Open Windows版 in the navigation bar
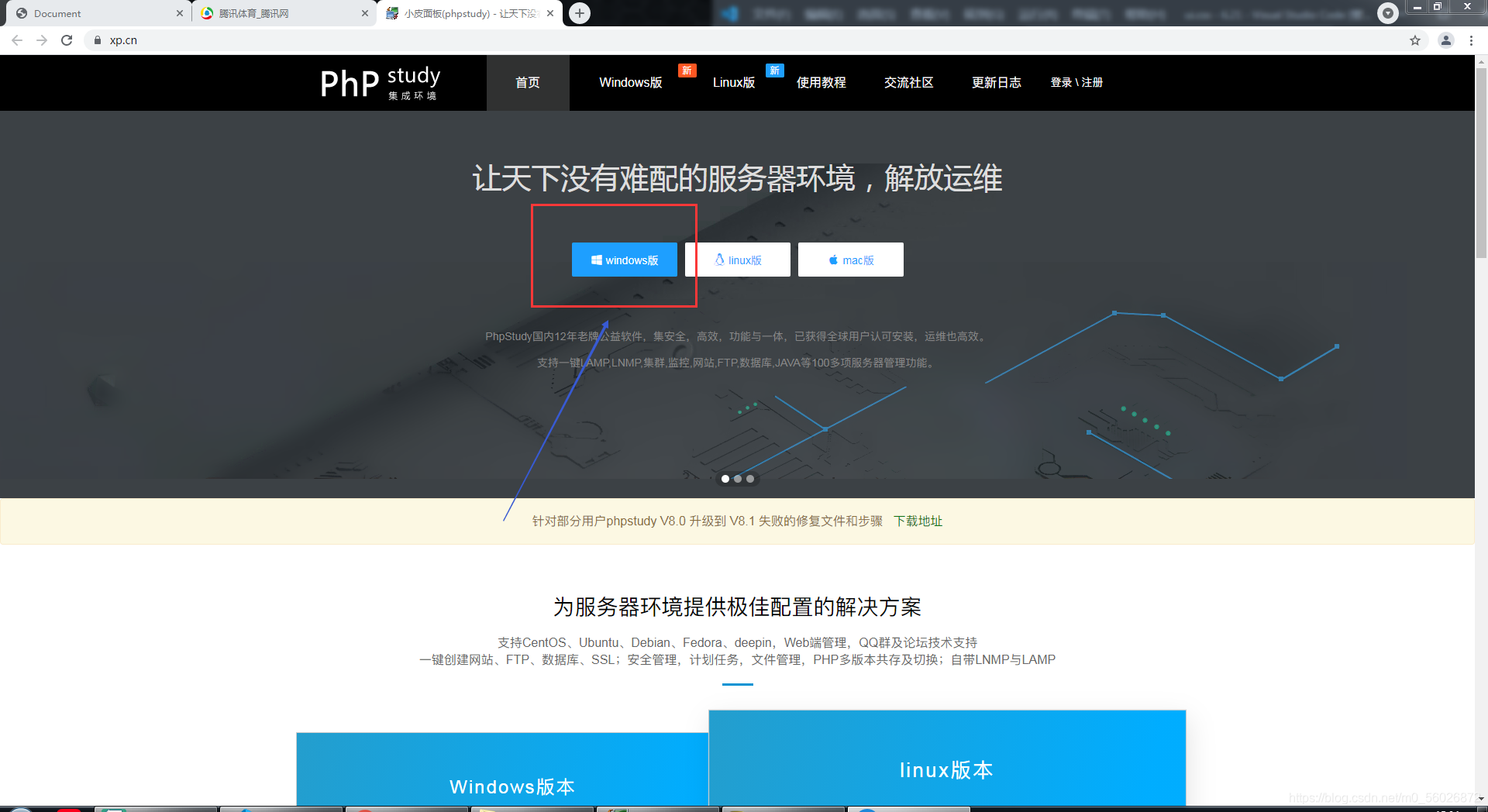1488x812 pixels. pos(630,83)
